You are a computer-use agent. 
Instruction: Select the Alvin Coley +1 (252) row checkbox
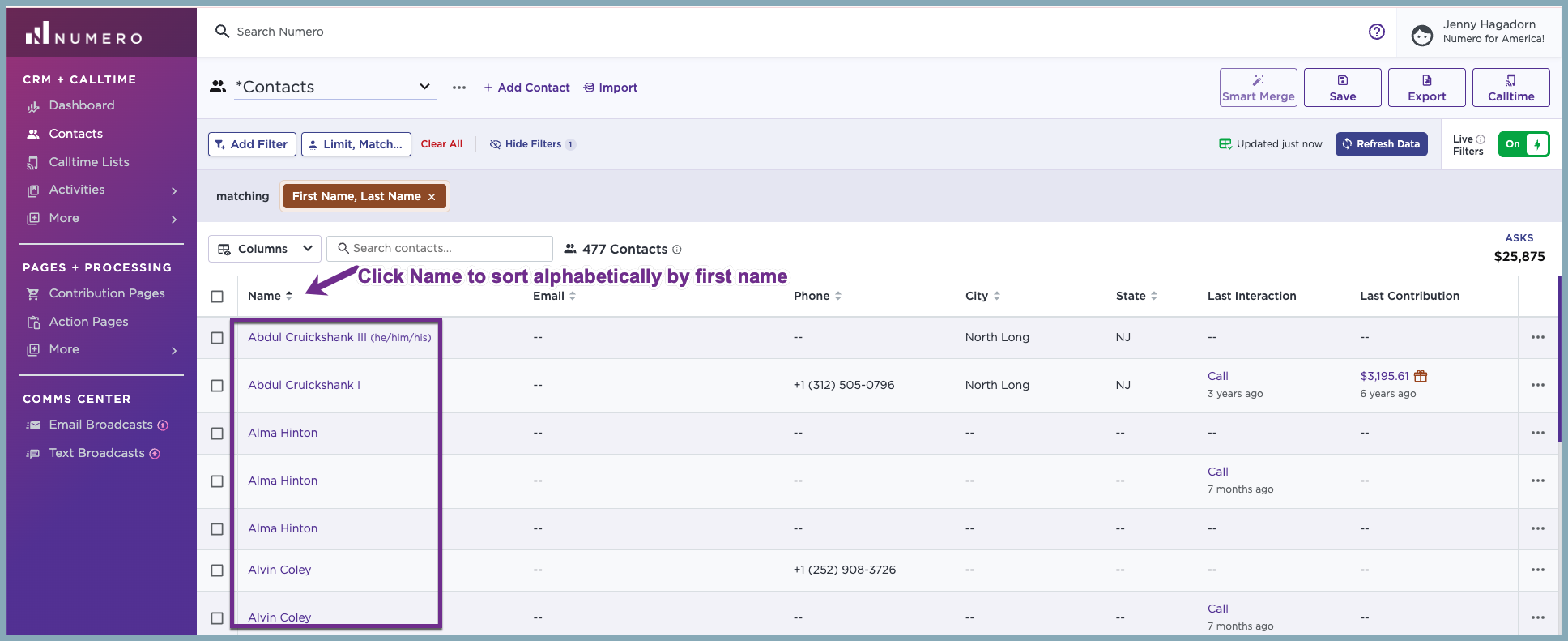[x=217, y=570]
